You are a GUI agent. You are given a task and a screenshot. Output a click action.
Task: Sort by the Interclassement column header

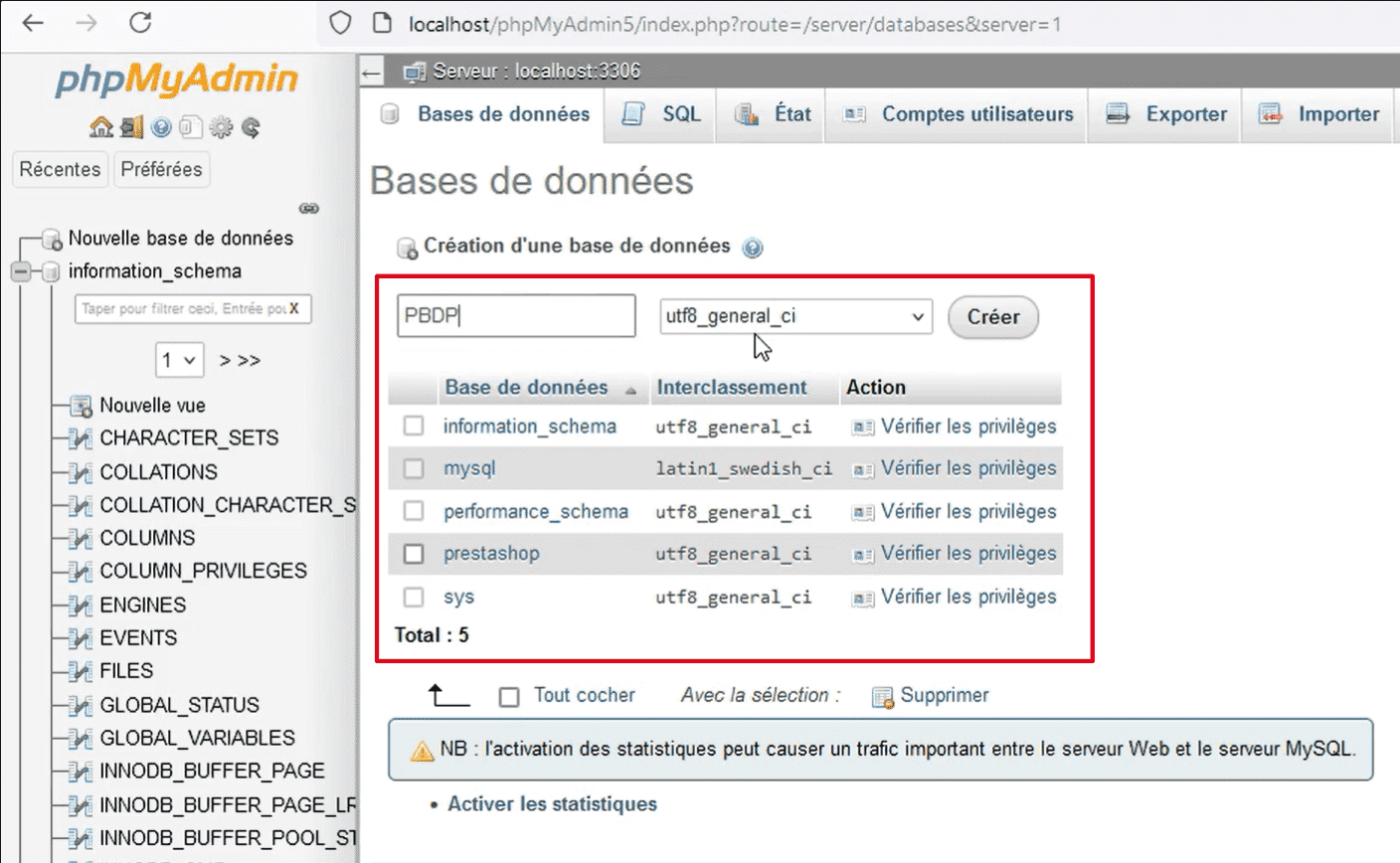point(732,388)
